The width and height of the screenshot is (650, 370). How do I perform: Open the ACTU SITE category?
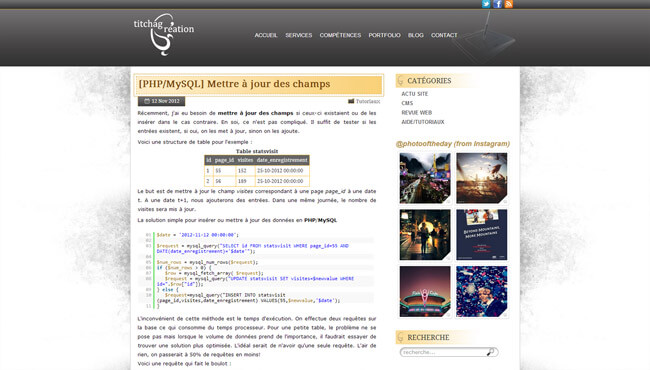click(415, 94)
